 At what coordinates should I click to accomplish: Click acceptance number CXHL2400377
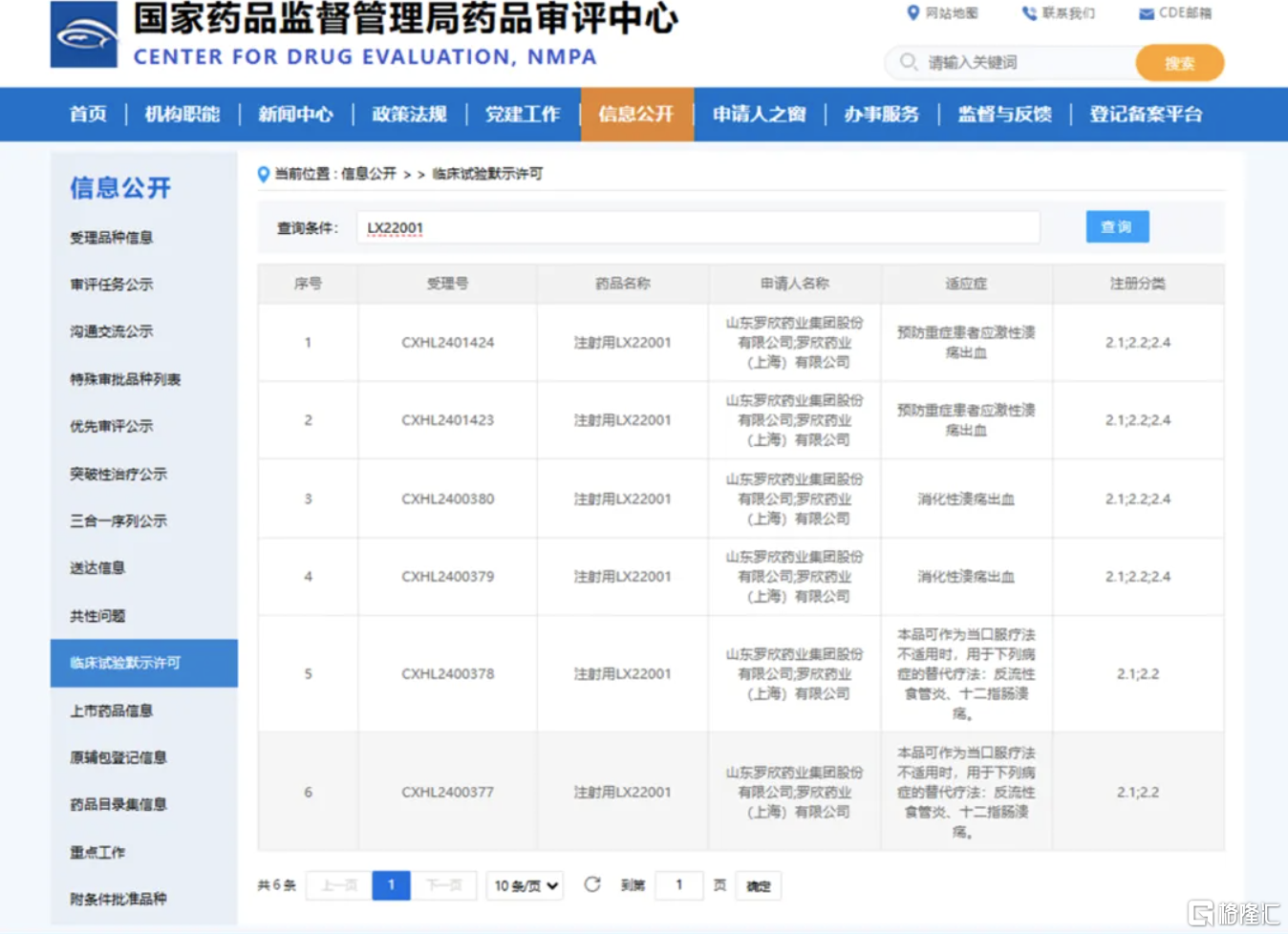[447, 793]
